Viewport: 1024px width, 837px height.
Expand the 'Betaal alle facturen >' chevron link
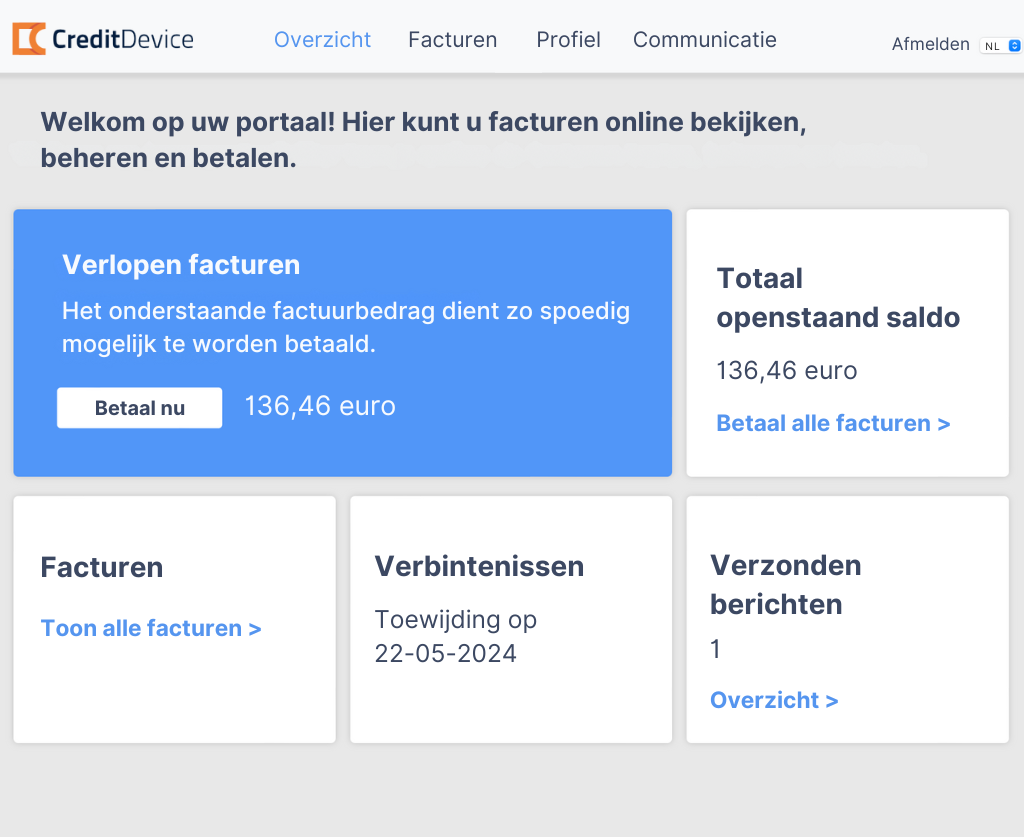(944, 423)
